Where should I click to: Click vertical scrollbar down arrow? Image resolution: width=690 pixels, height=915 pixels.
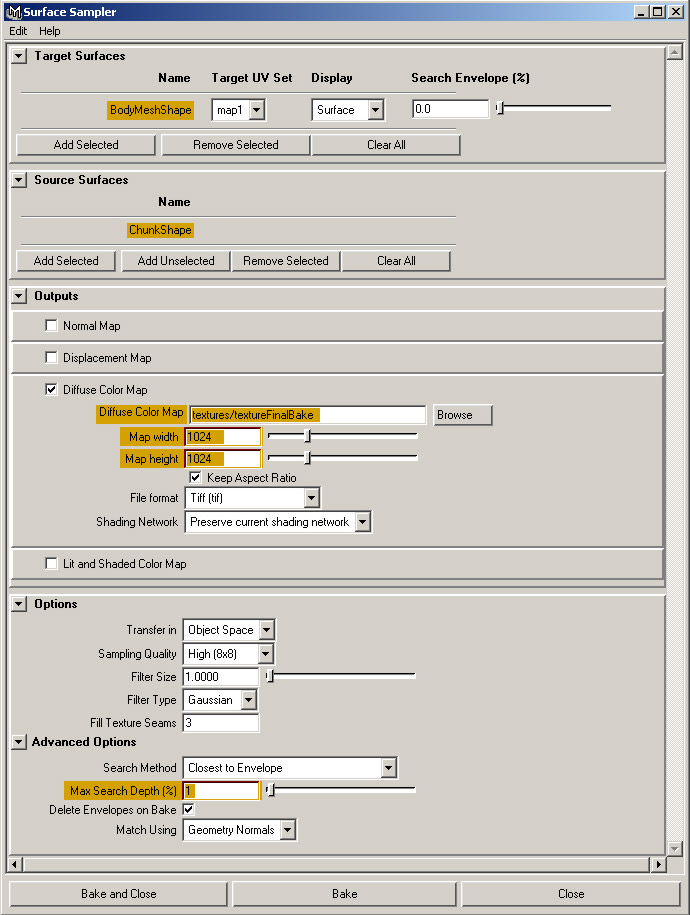point(675,848)
